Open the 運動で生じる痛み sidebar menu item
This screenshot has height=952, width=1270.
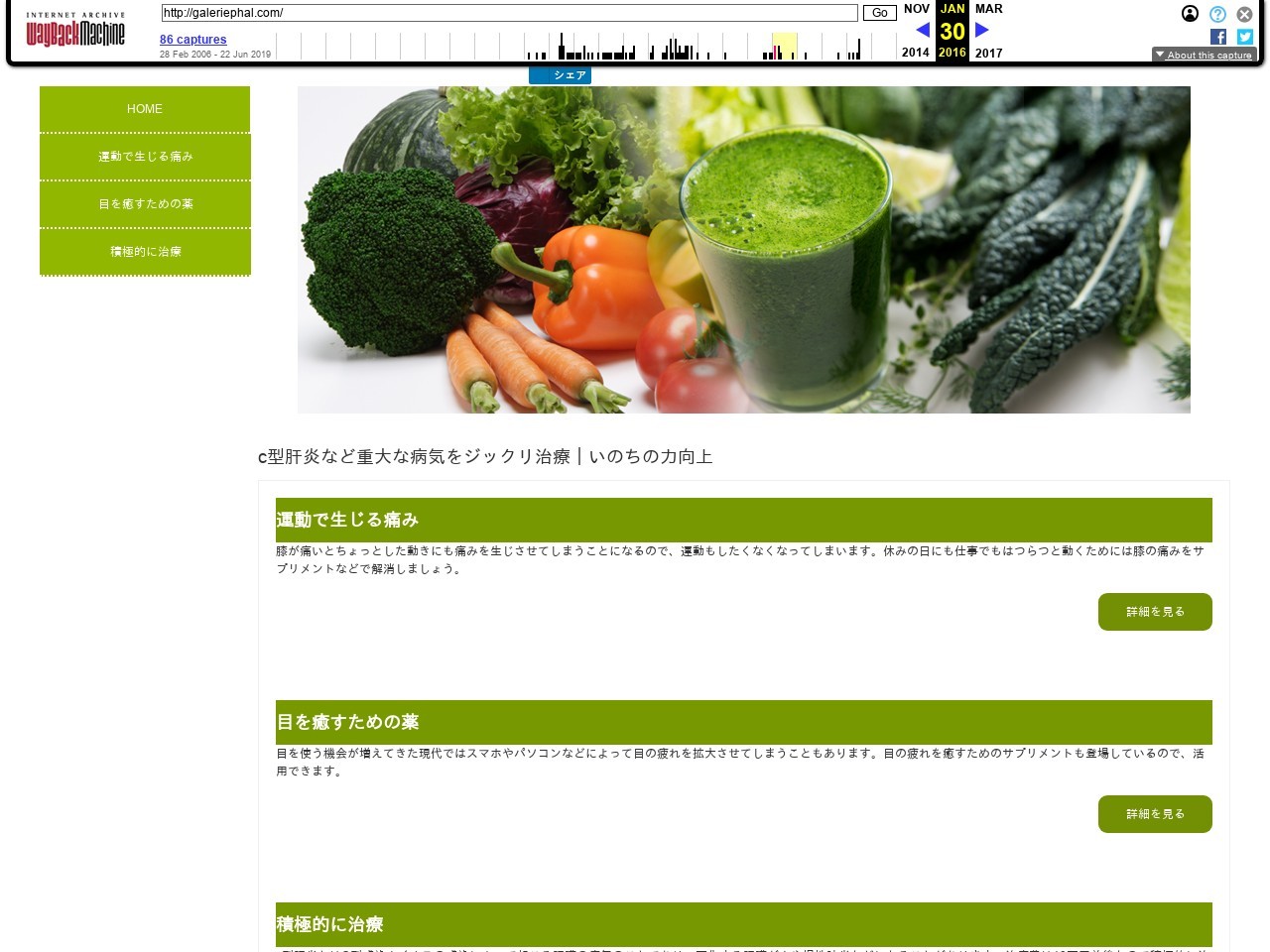coord(145,157)
